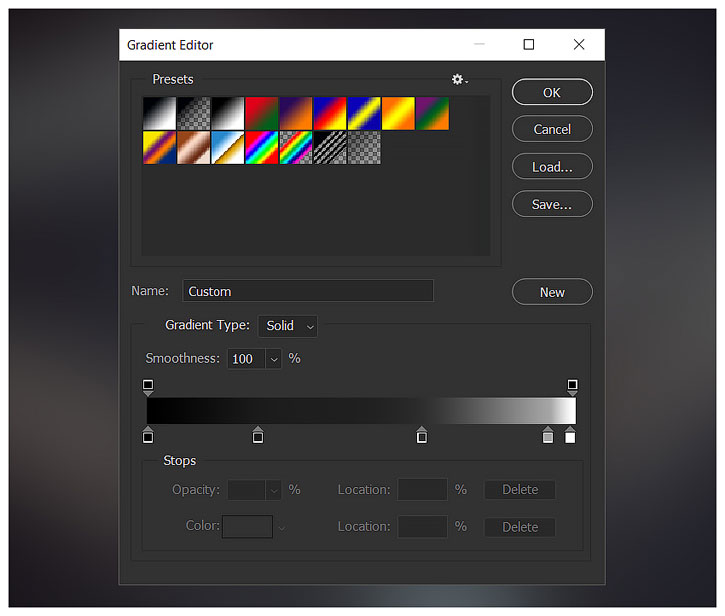Click the Color swatch in Stops

(247, 527)
